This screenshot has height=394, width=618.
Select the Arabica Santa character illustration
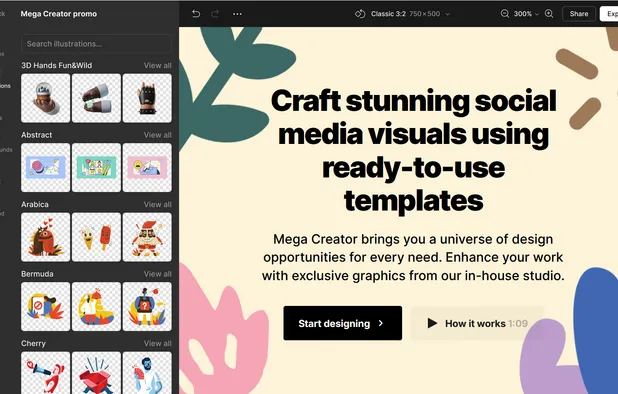point(147,237)
